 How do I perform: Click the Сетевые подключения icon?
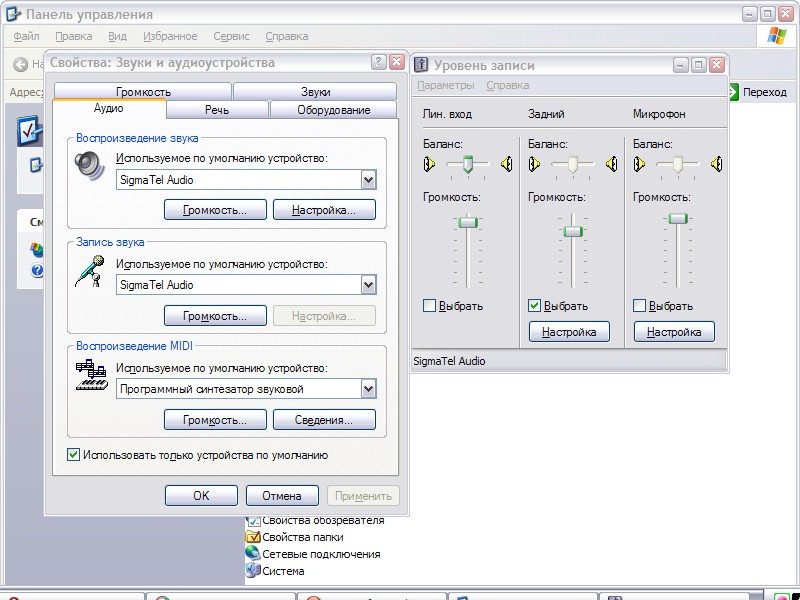pyautogui.click(x=252, y=554)
